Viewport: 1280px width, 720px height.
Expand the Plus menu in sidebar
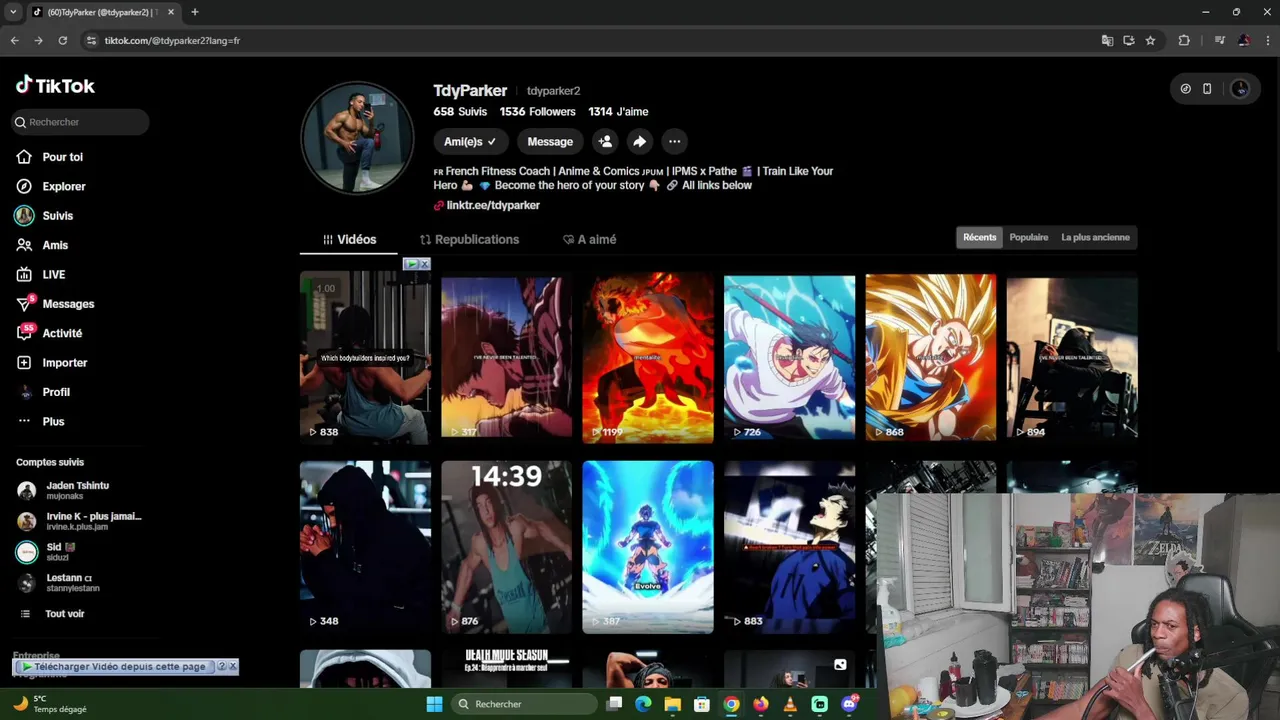[x=53, y=421]
